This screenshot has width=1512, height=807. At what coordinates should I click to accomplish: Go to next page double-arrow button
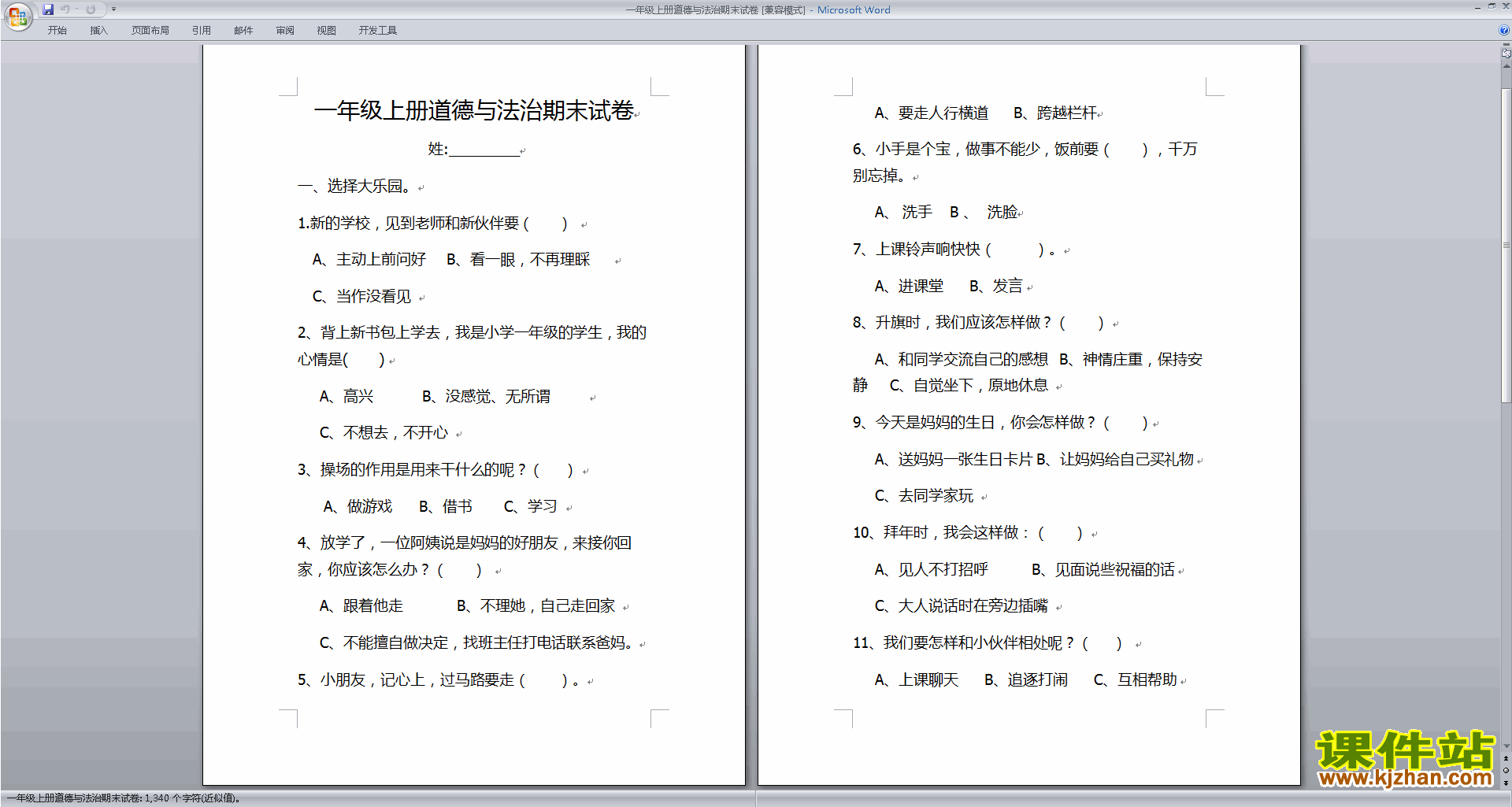click(x=1506, y=783)
